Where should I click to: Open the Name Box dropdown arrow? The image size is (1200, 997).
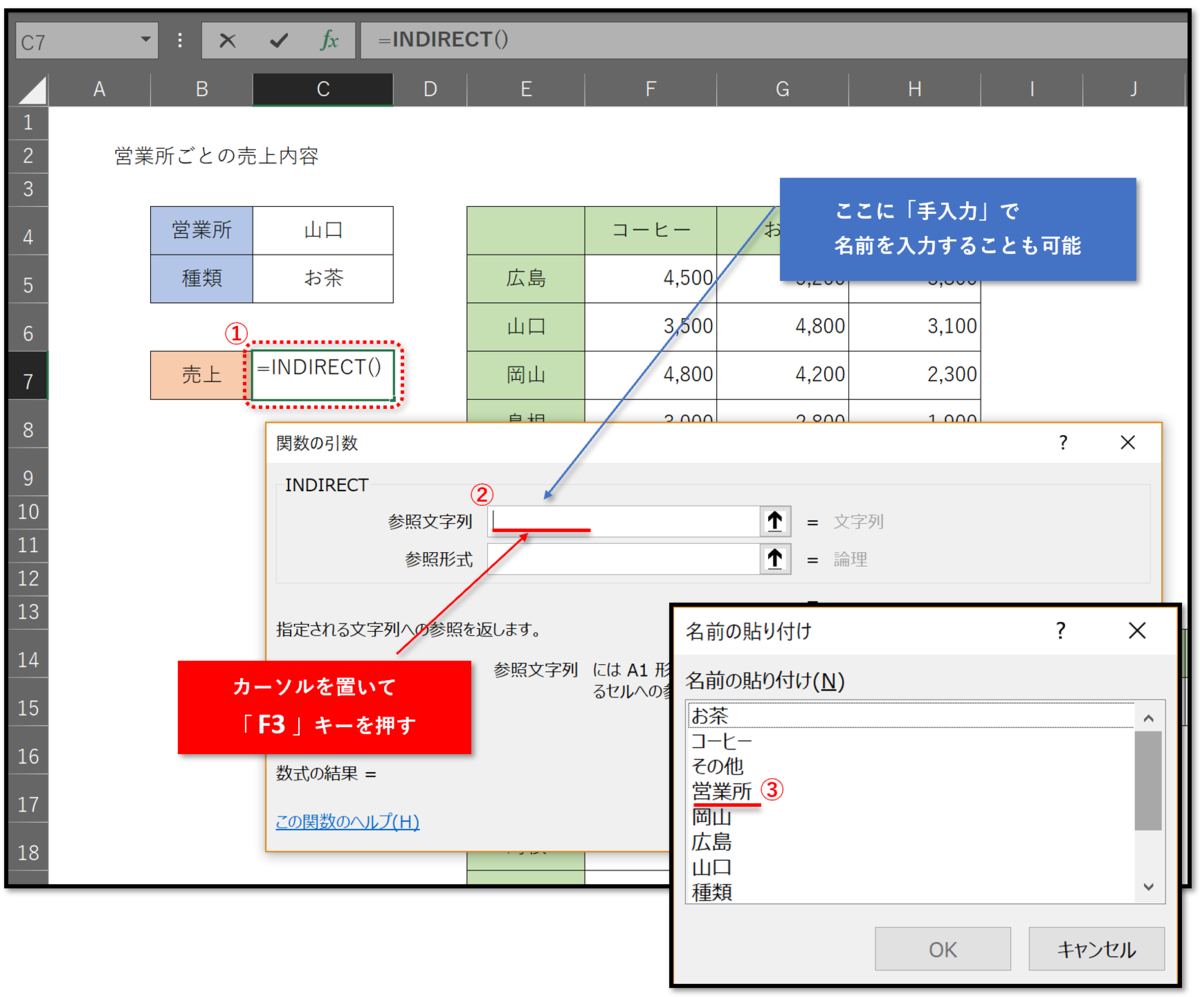pyautogui.click(x=148, y=40)
